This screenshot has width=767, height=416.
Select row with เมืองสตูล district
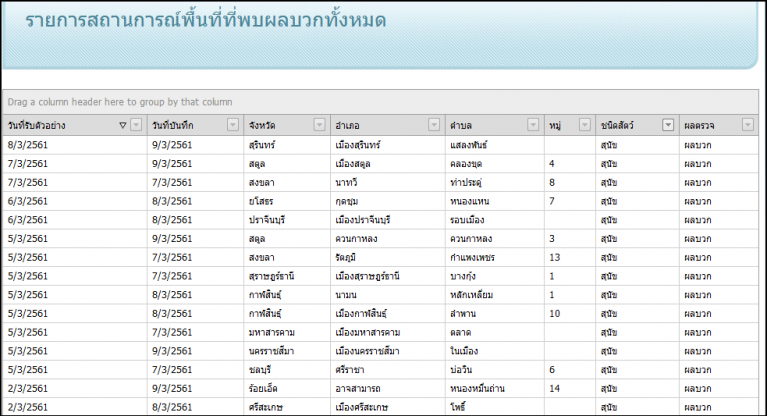(359, 163)
